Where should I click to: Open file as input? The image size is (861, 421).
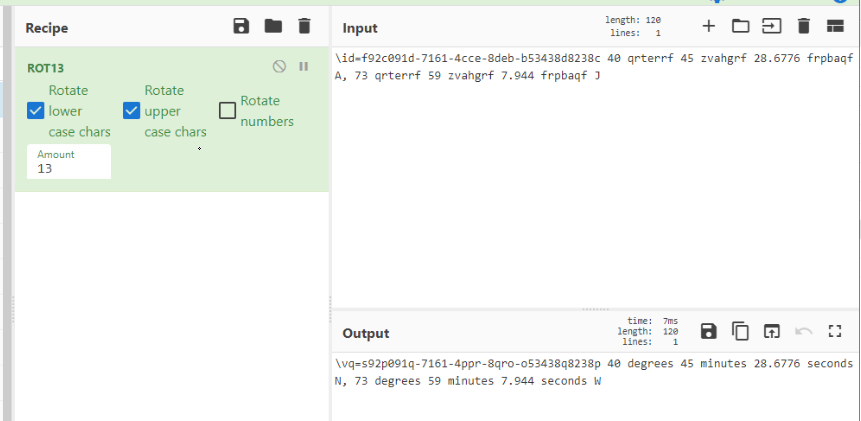(772, 27)
